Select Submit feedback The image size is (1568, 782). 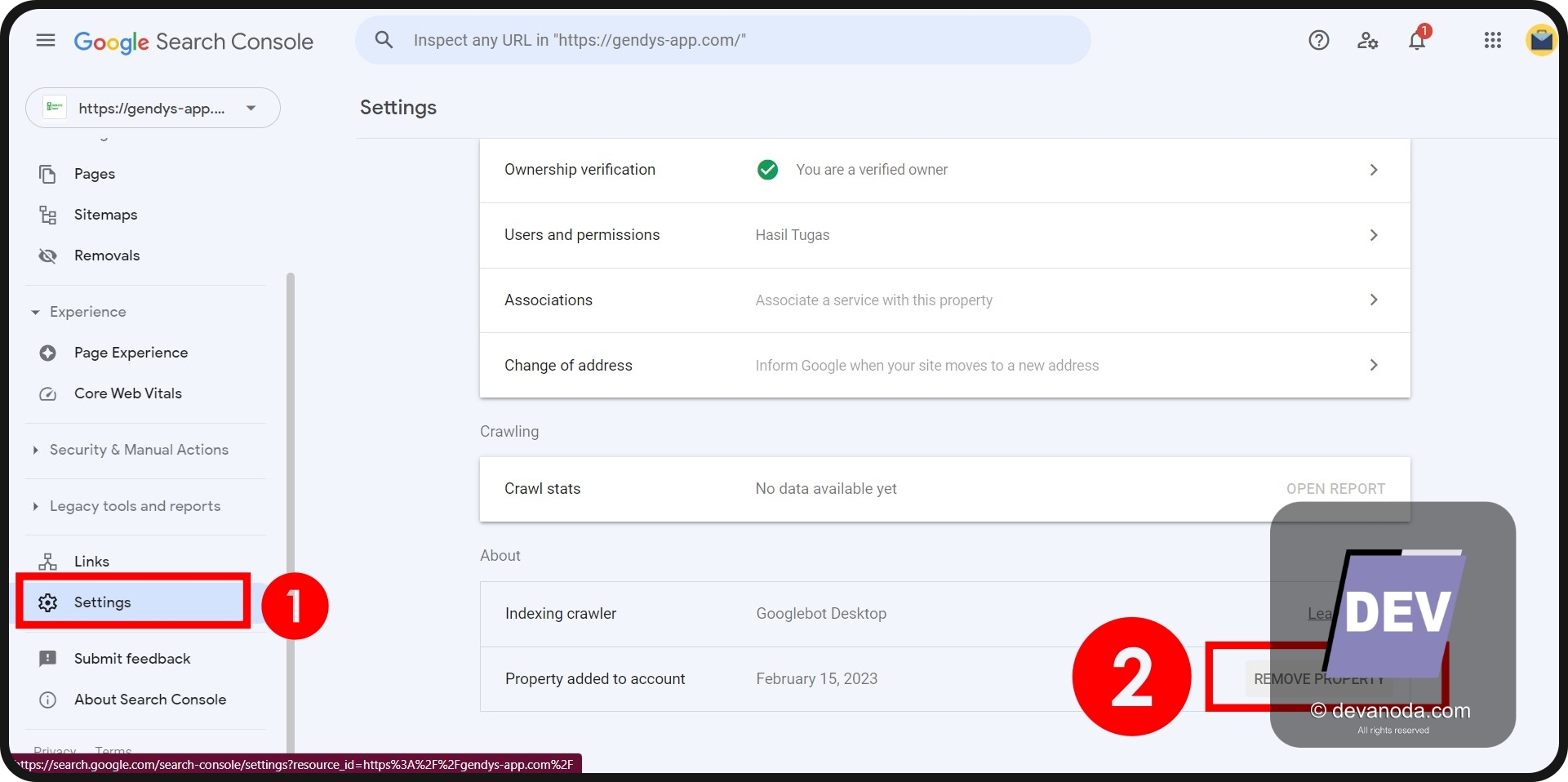click(132, 659)
